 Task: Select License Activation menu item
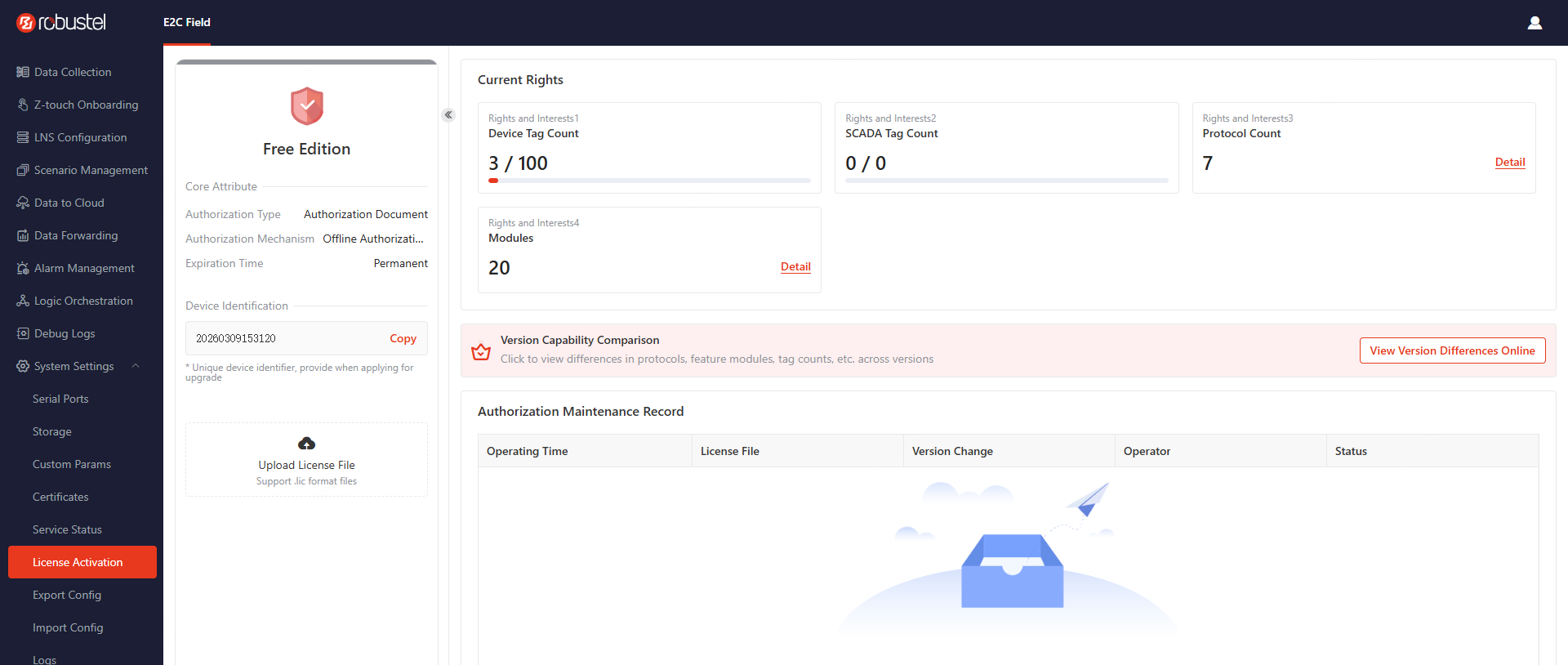(x=82, y=562)
